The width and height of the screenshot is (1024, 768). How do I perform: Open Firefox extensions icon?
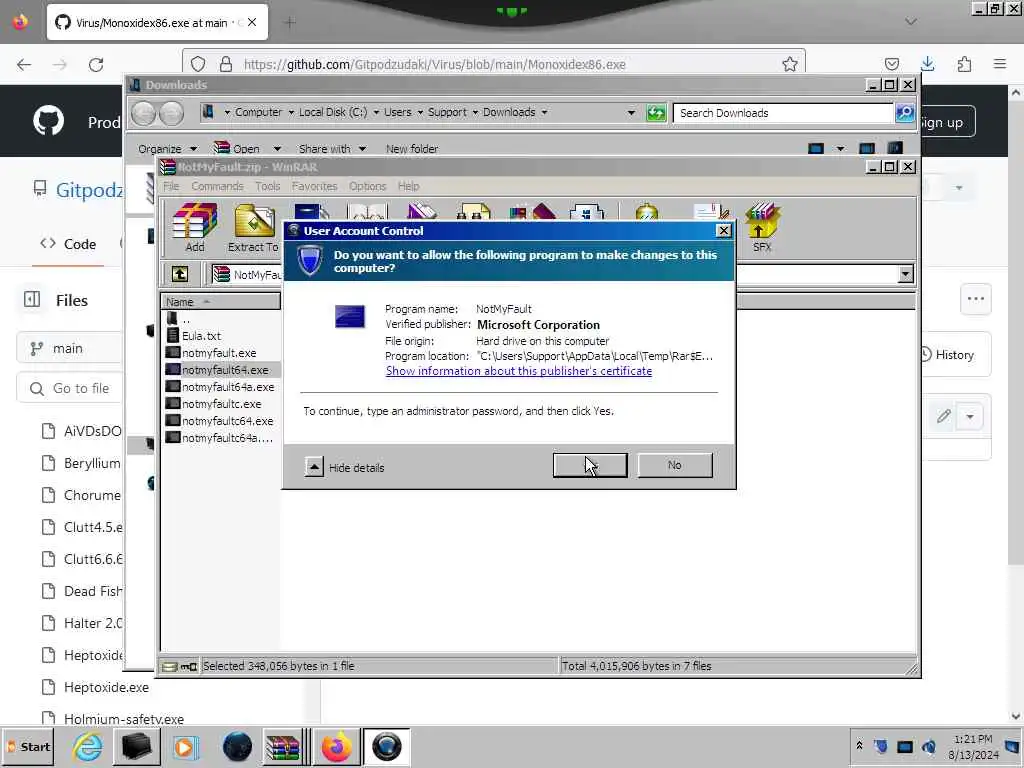click(964, 64)
